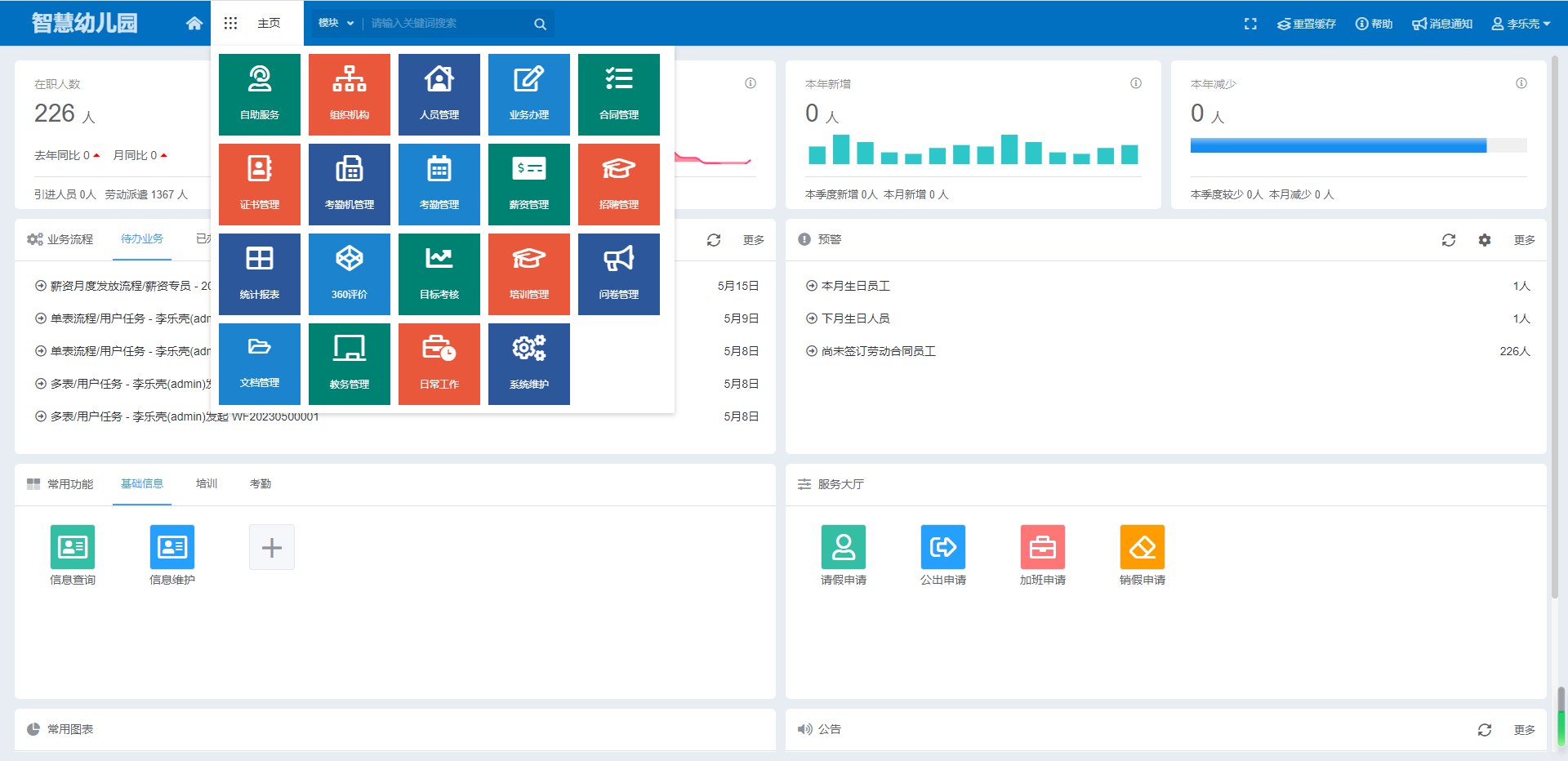Open the 证书管理 module tile
Screen dimensions: 1568x761
pos(260,185)
